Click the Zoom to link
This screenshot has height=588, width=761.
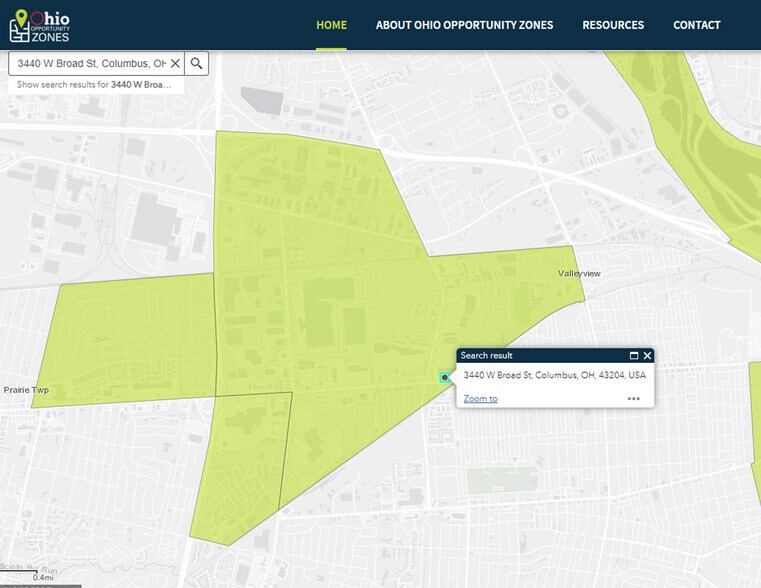(x=480, y=399)
